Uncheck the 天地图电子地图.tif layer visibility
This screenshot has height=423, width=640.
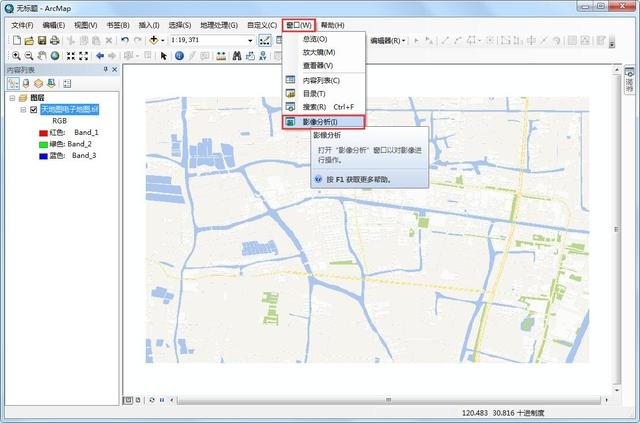pos(34,109)
